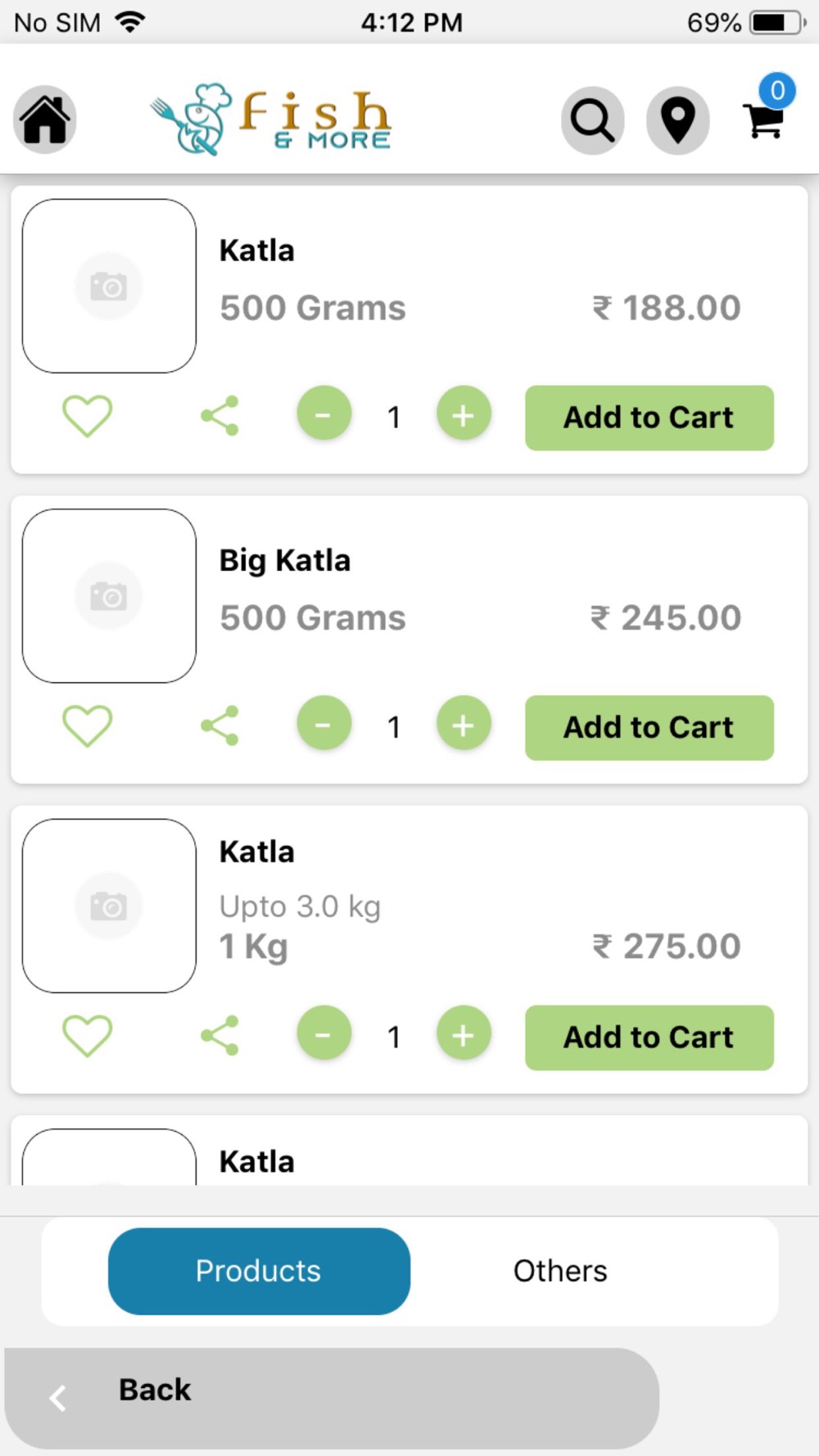Image resolution: width=819 pixels, height=1456 pixels.
Task: Increase quantity of Katla ₹188.00 item
Action: pos(464,414)
